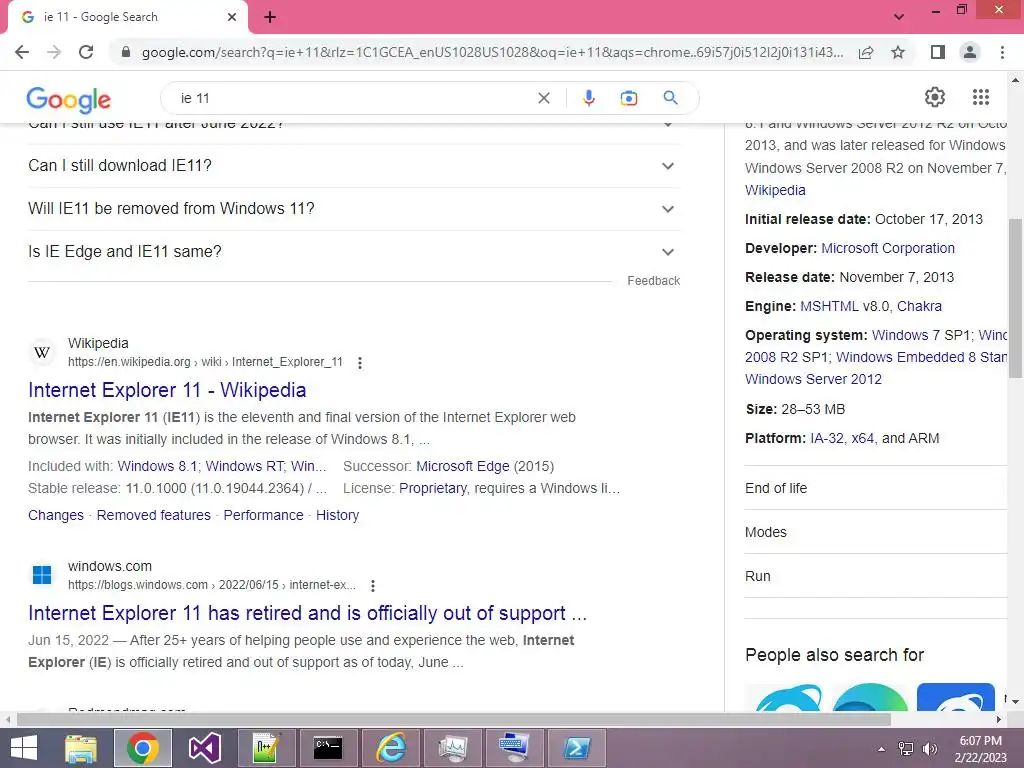Expand the 'Modes' section
1024x768 pixels.
pyautogui.click(x=876, y=532)
